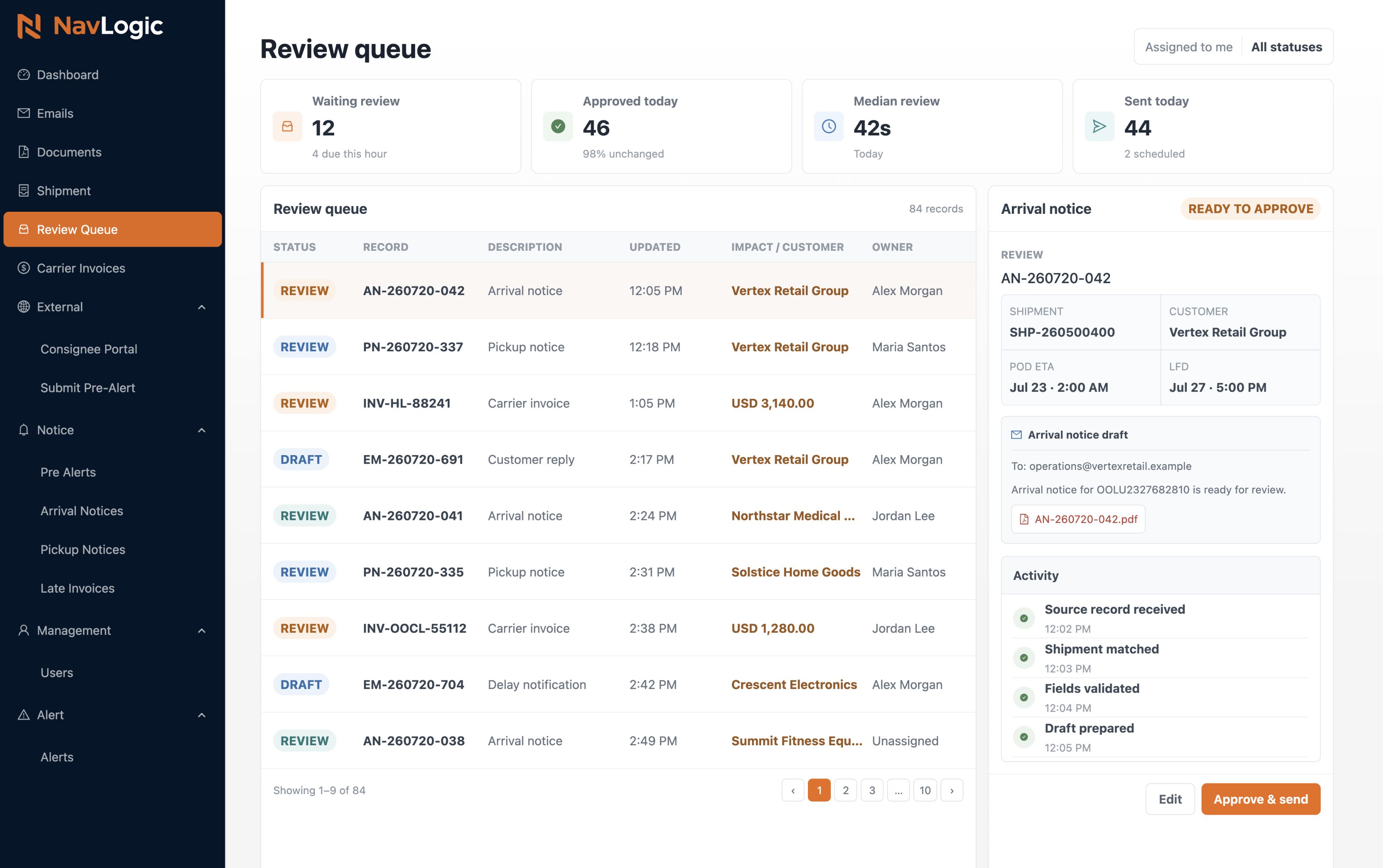
Task: Go to Pre Alerts
Action: [x=68, y=472]
